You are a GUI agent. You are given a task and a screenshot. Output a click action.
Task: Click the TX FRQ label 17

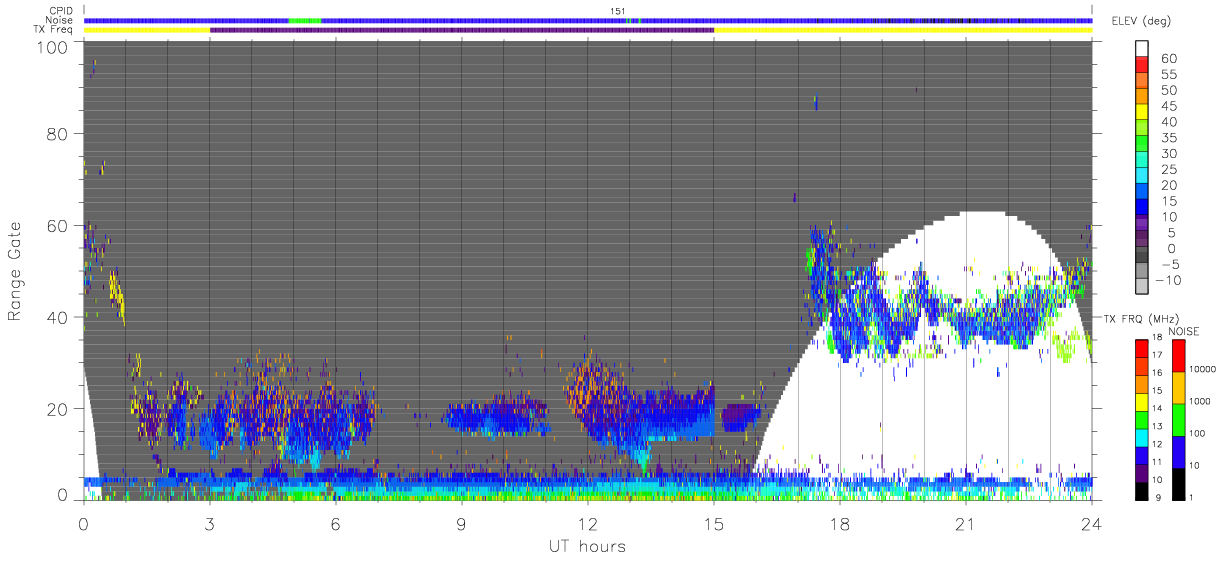coord(1157,354)
